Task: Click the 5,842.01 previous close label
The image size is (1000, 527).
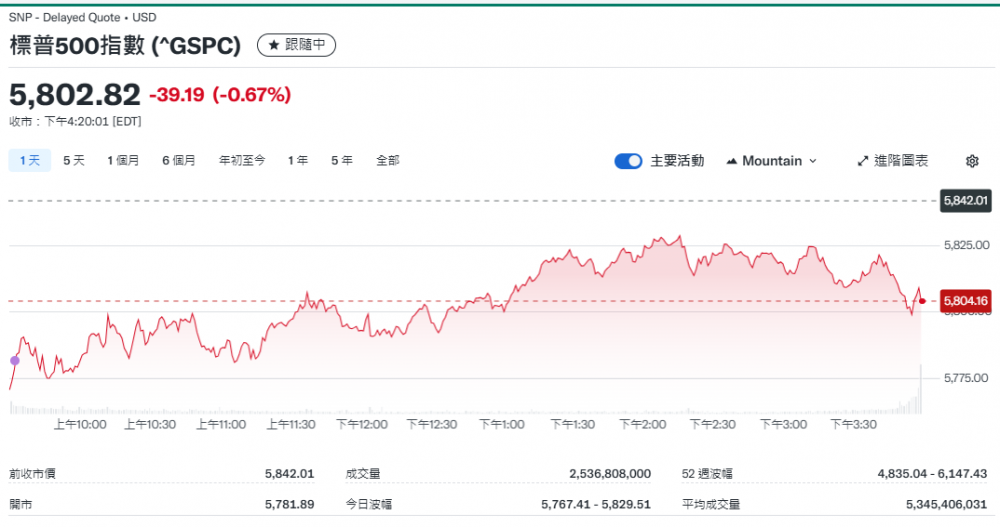Action: (965, 201)
